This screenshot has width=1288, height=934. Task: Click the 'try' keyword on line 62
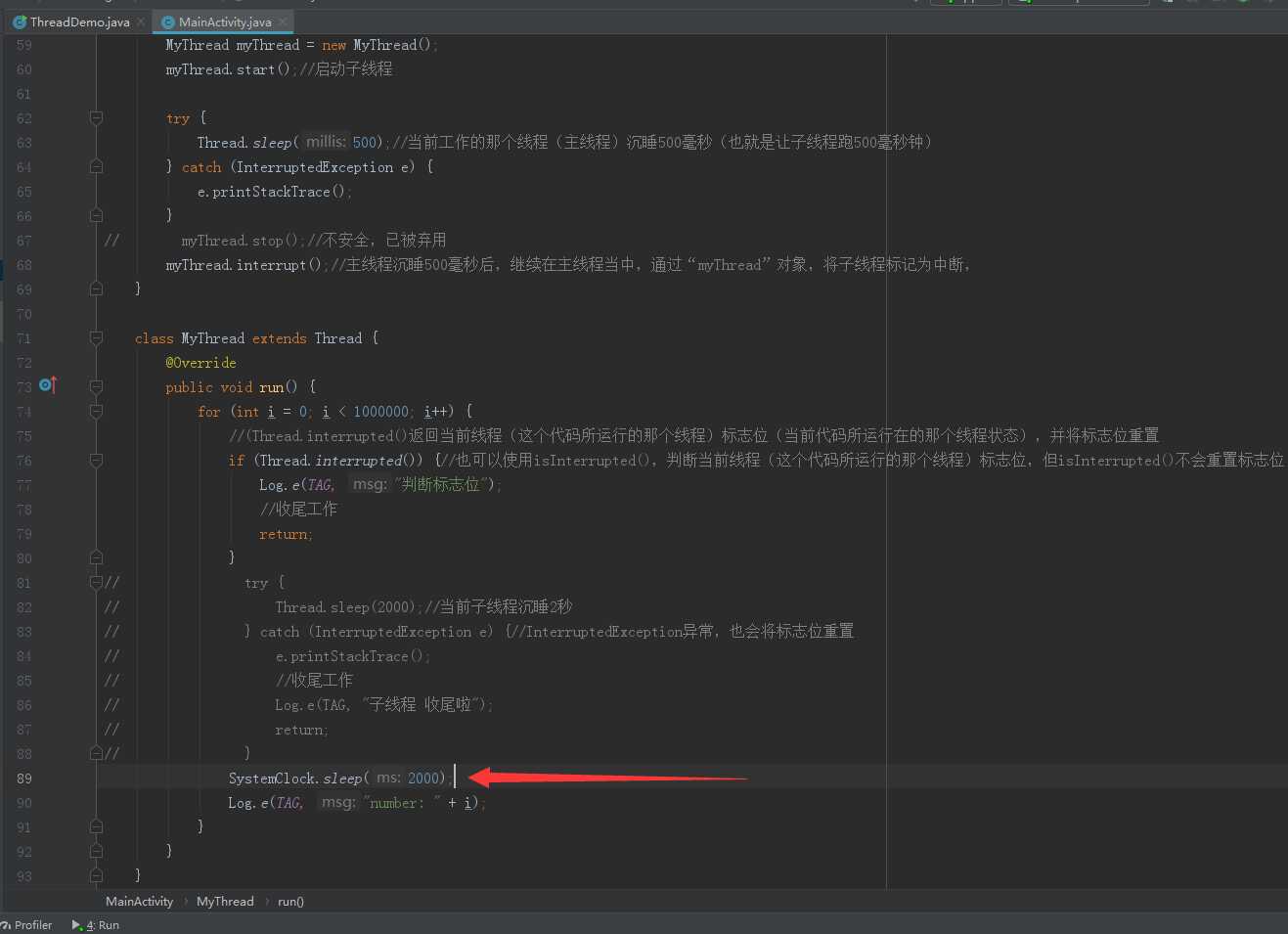(177, 118)
